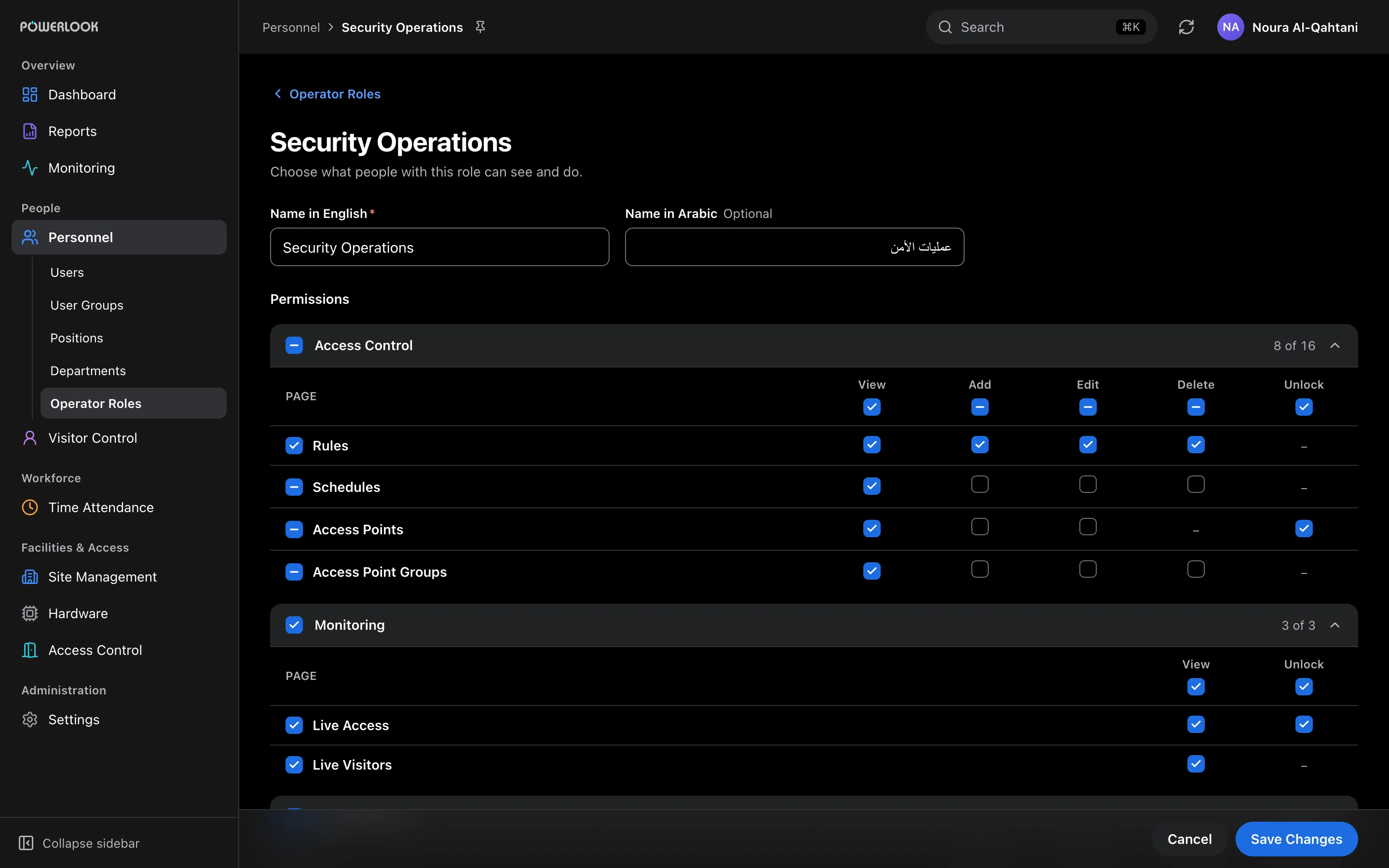Image resolution: width=1389 pixels, height=868 pixels.
Task: Click the Monitoring pulse icon in sidebar
Action: click(30, 168)
